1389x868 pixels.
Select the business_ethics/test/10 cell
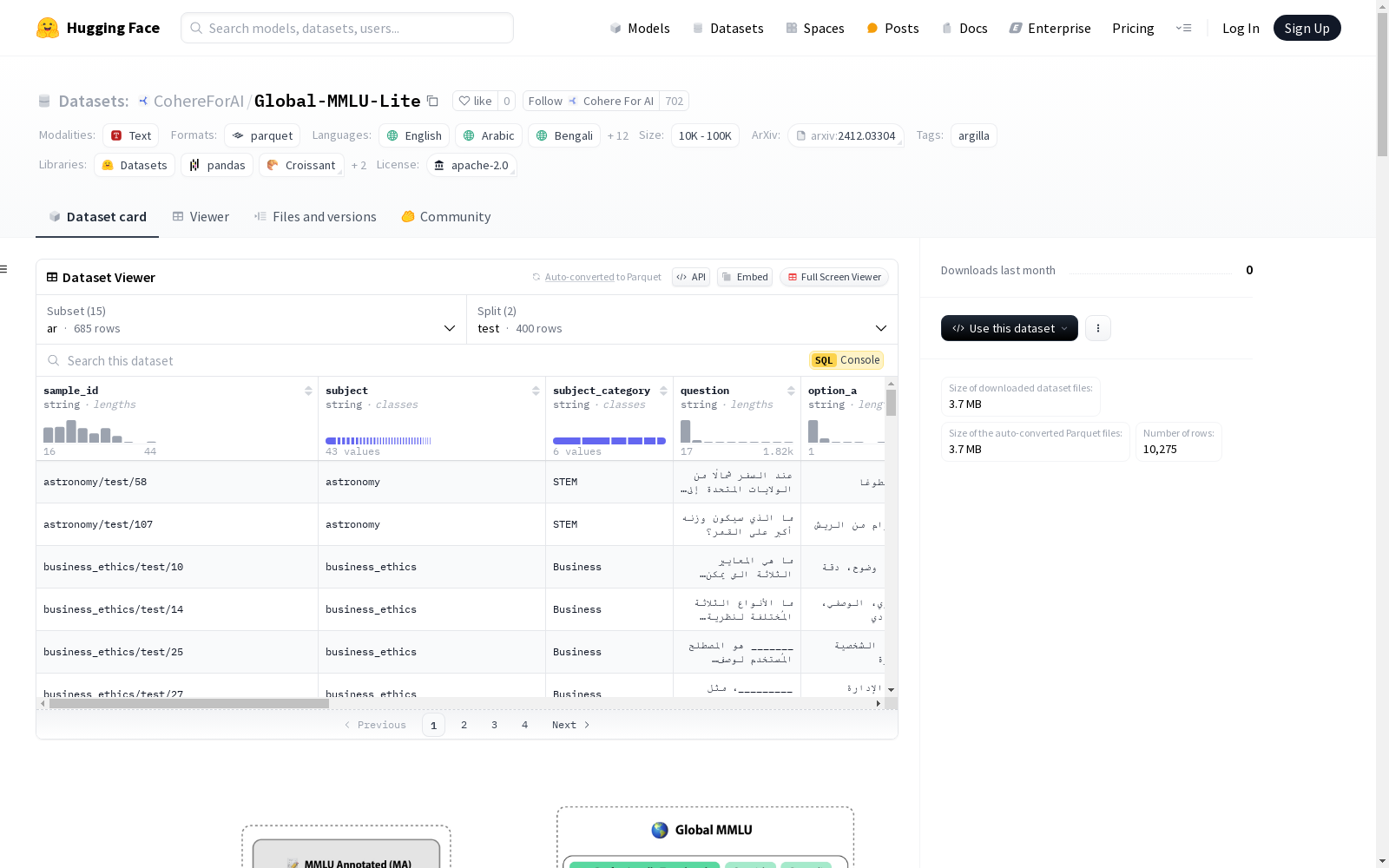(x=177, y=567)
